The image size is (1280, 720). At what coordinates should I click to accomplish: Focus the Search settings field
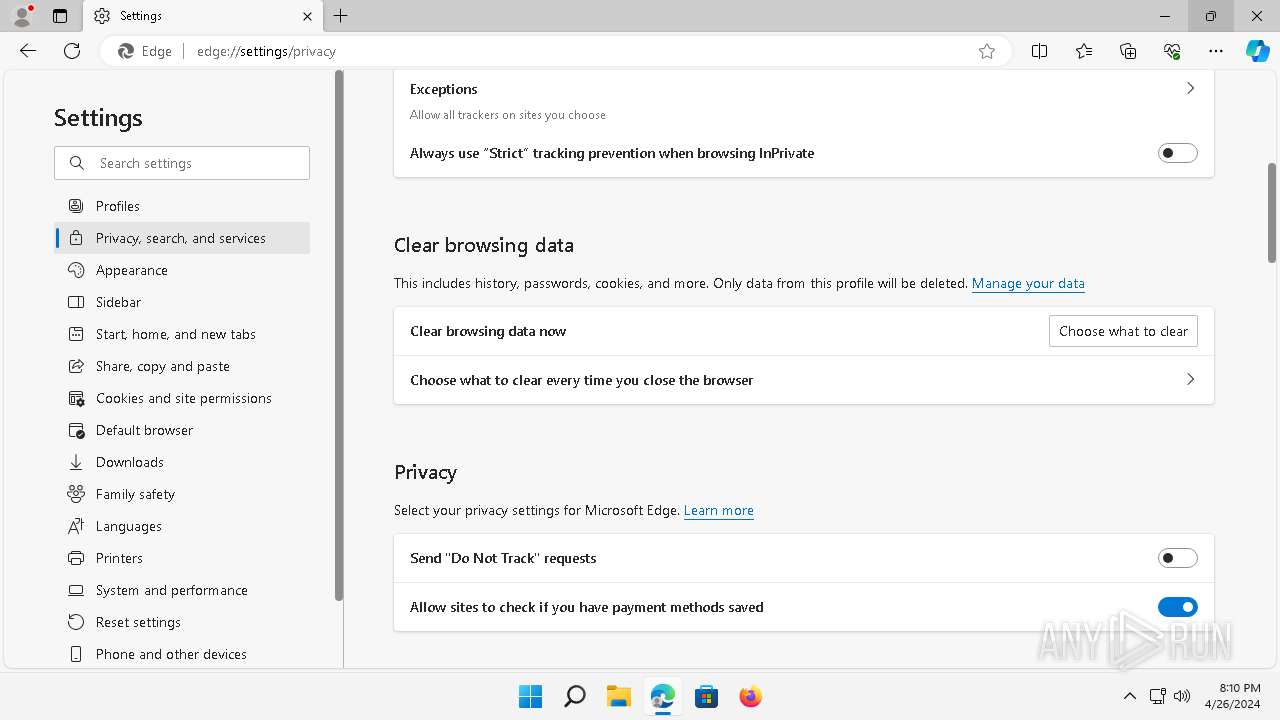click(x=182, y=163)
